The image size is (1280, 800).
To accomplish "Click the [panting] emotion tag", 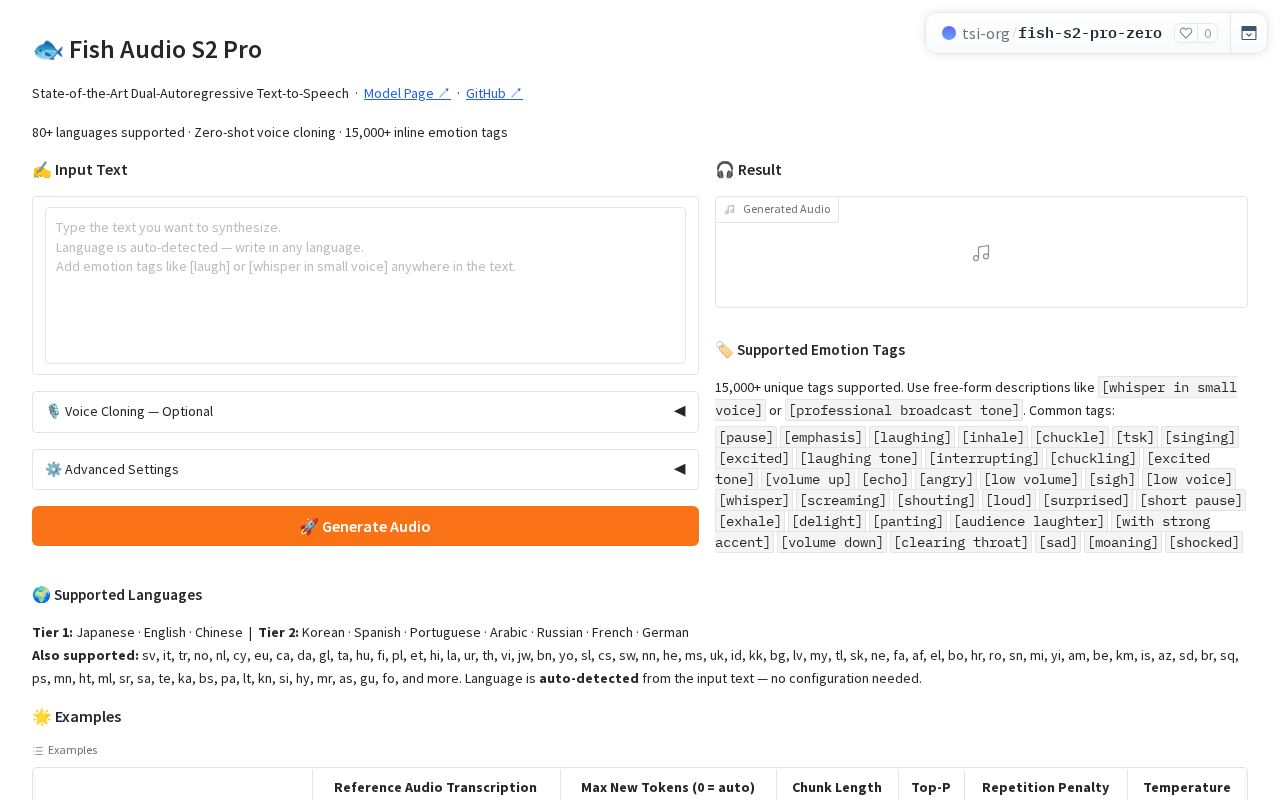I will pyautogui.click(x=908, y=521).
